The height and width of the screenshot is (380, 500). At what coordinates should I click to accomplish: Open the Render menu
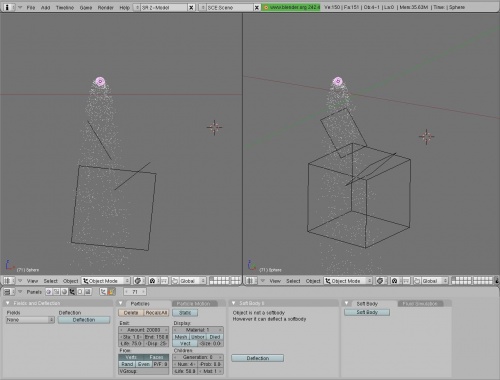coord(106,7)
